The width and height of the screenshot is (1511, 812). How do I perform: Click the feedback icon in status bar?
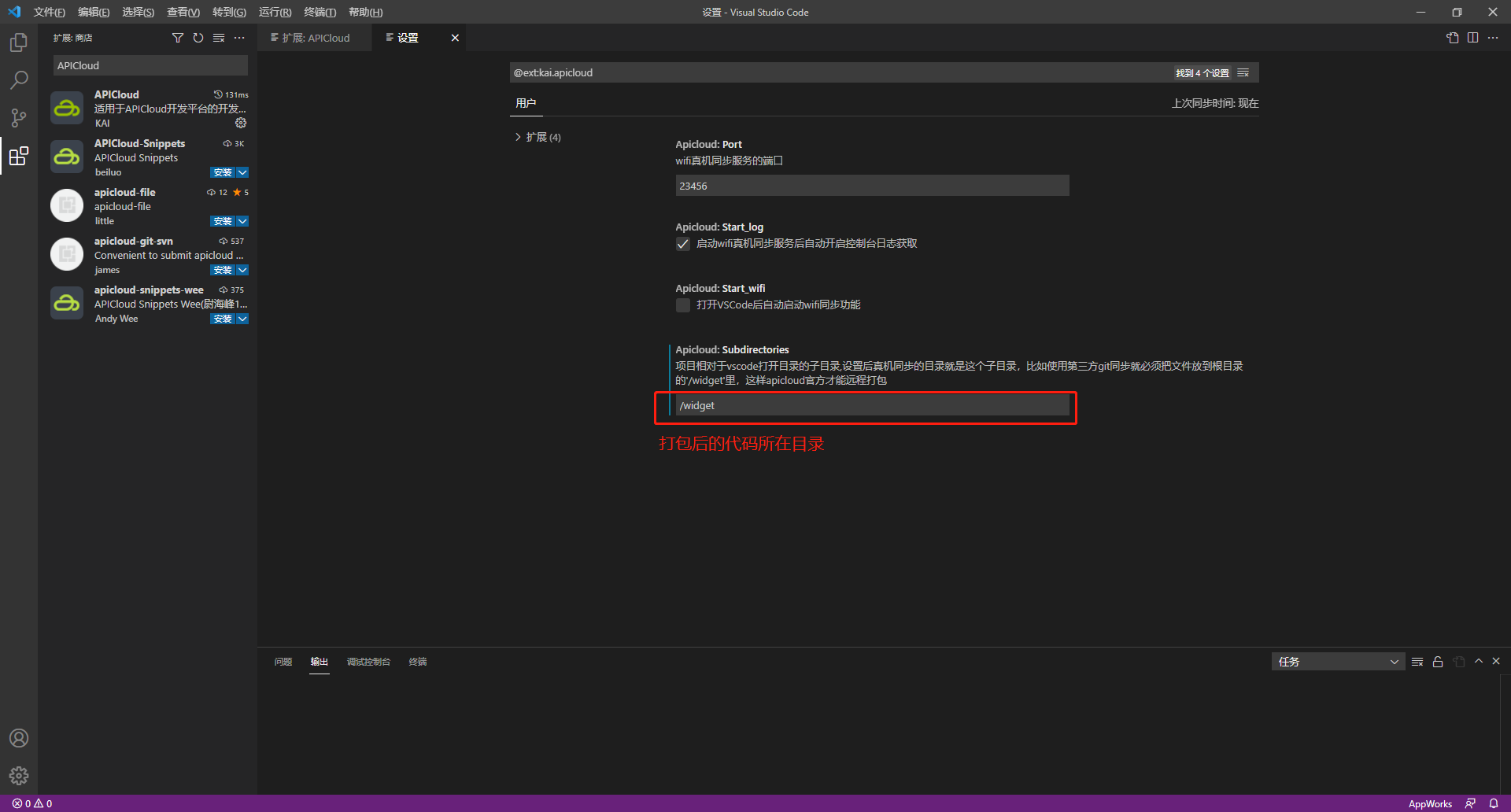(x=1470, y=803)
